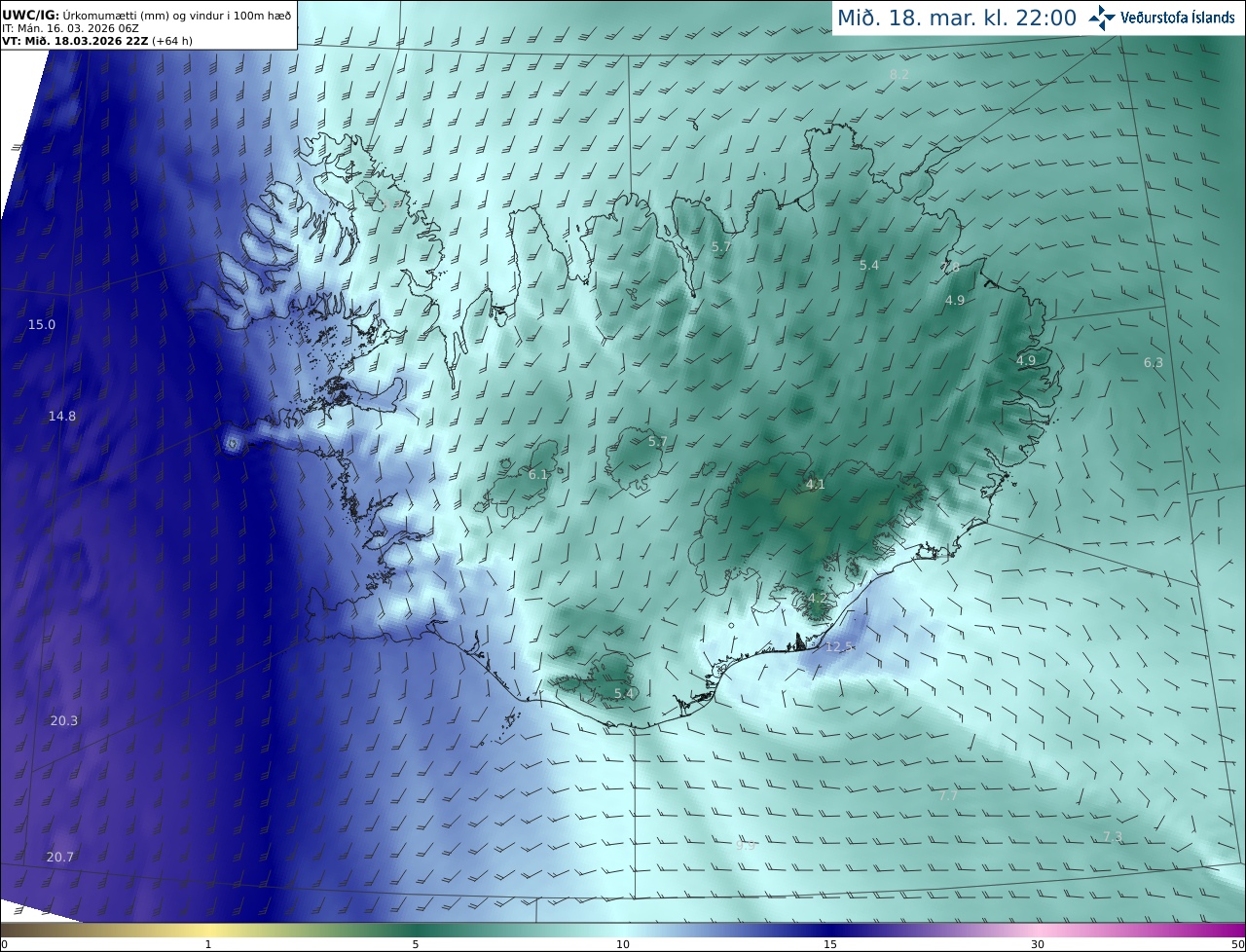Screen dimensions: 1246x952
Task: Click the 7.3 value on the map
Action: (1113, 837)
